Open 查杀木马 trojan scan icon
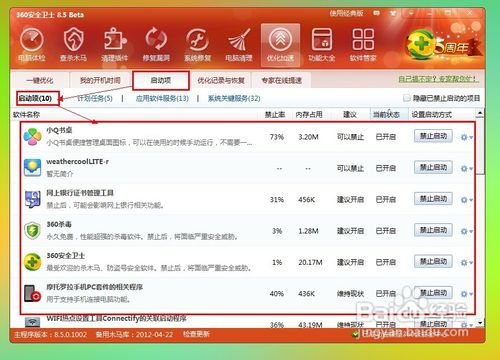 click(73, 44)
